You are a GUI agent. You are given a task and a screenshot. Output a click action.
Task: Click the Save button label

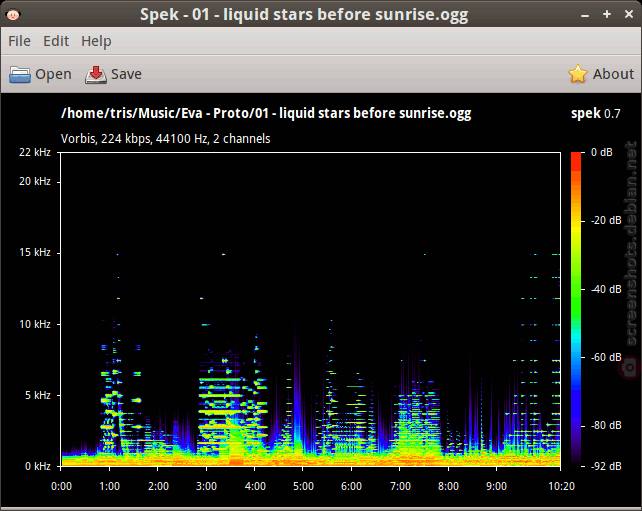(126, 74)
